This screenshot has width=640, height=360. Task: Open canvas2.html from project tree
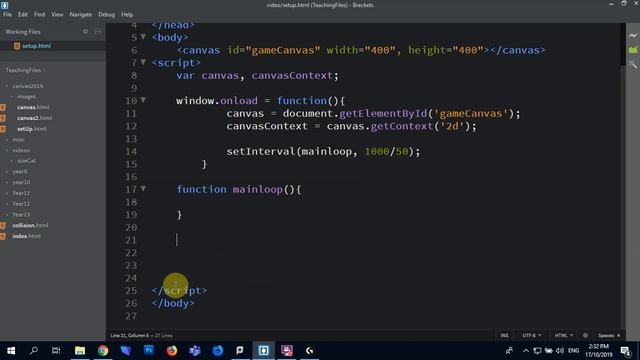coord(34,118)
